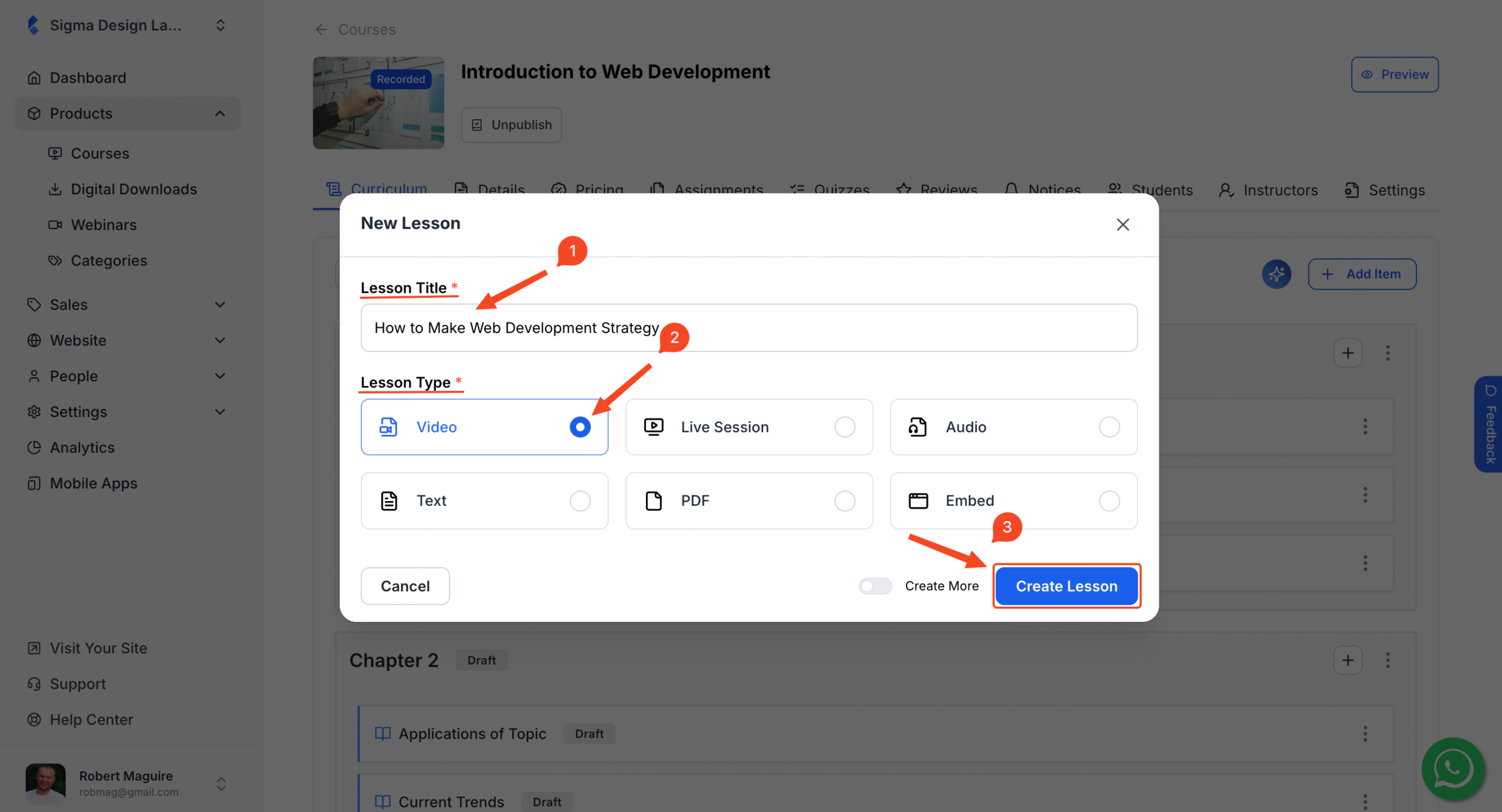Open the Dashboard from the sidebar
Viewport: 1502px width, 812px height.
(87, 77)
